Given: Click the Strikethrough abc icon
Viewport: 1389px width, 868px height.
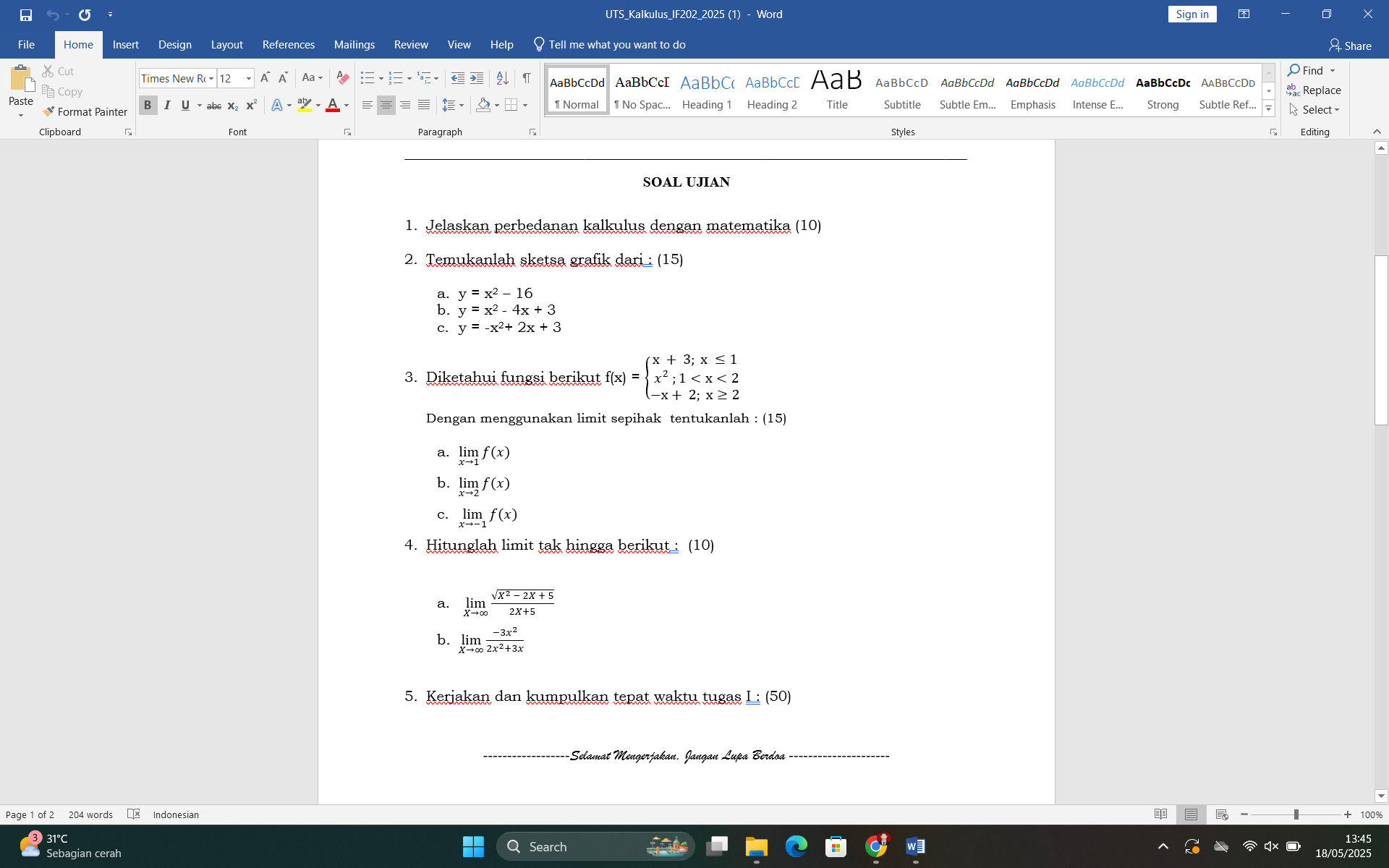Looking at the screenshot, I should coord(213,106).
